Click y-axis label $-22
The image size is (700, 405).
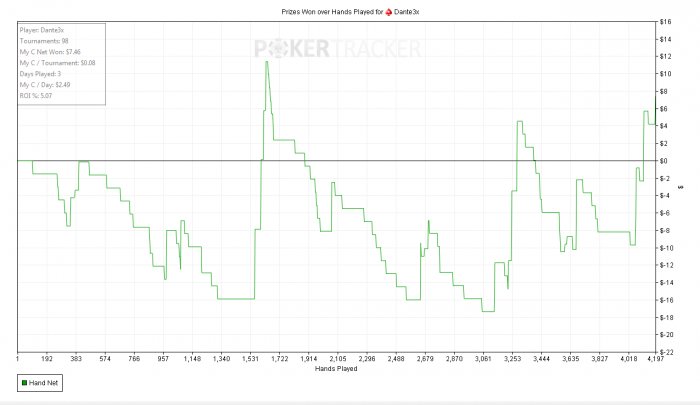coord(666,352)
